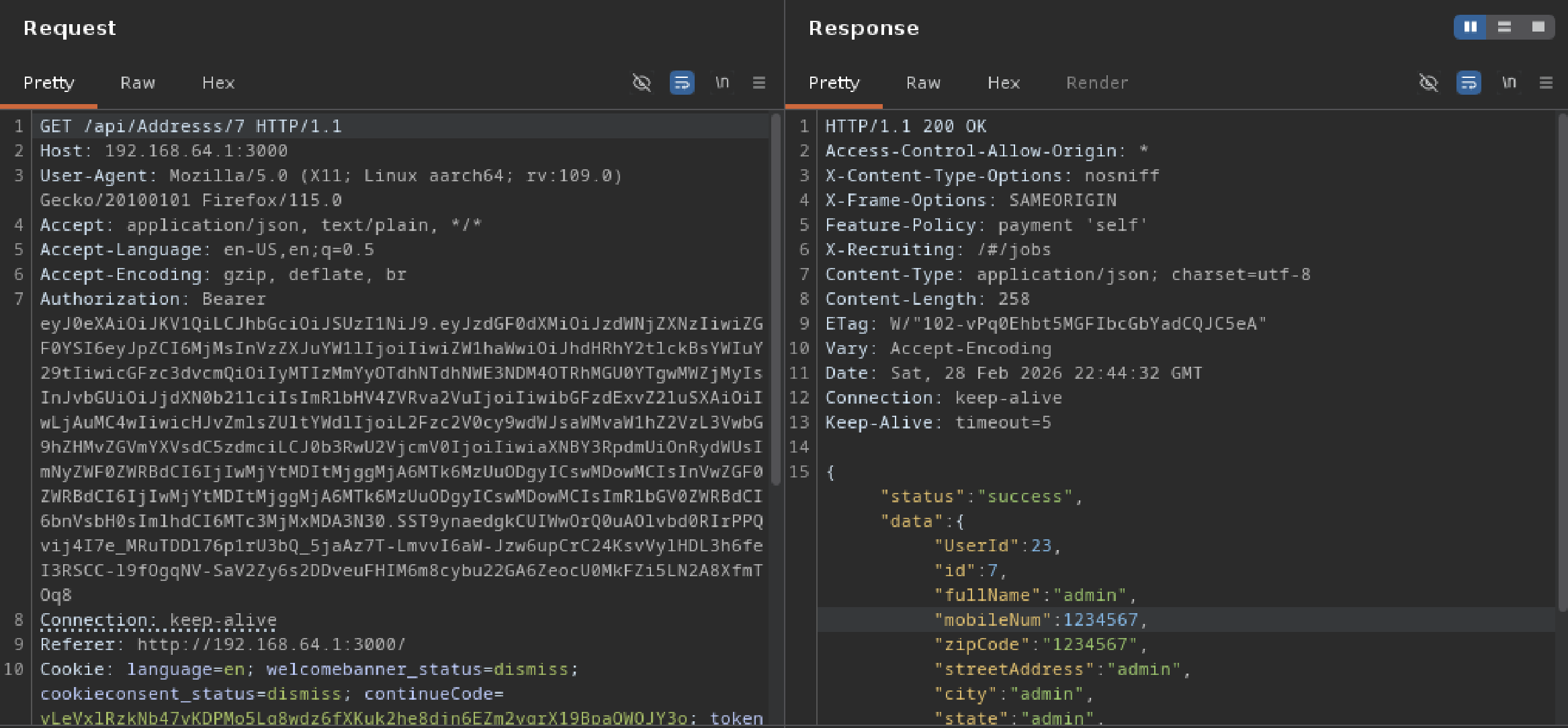Click the X-Recruiting: /#/jobs header
Image resolution: width=1568 pixels, height=728 pixels.
(x=939, y=250)
